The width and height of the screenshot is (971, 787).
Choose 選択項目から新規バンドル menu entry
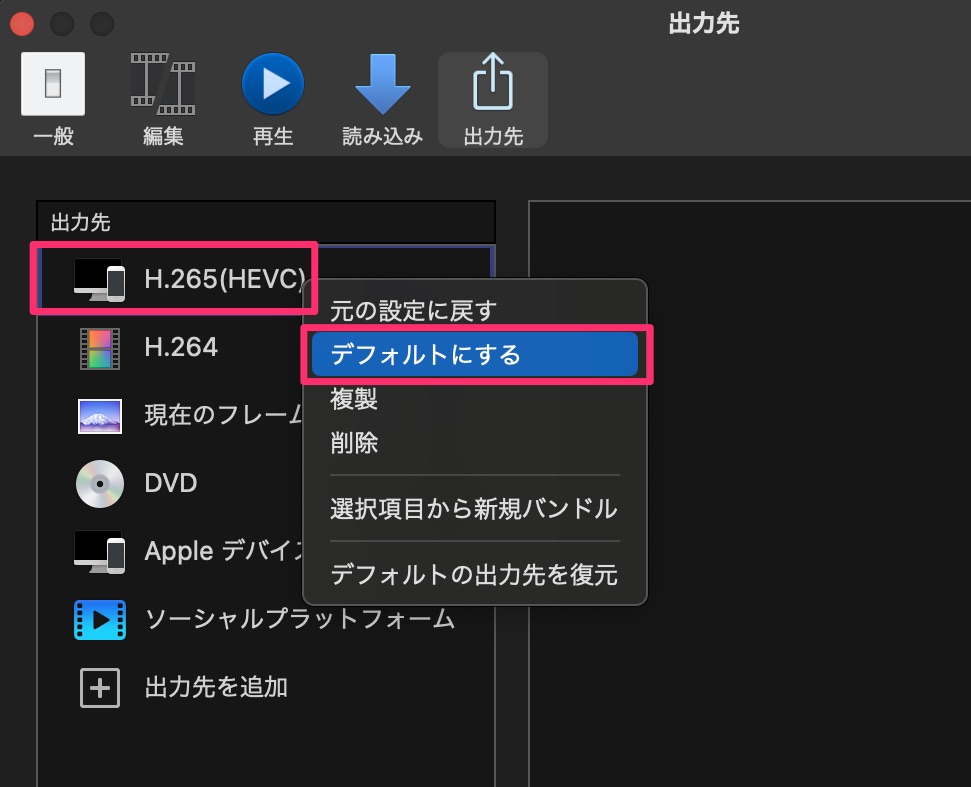pyautogui.click(x=475, y=508)
